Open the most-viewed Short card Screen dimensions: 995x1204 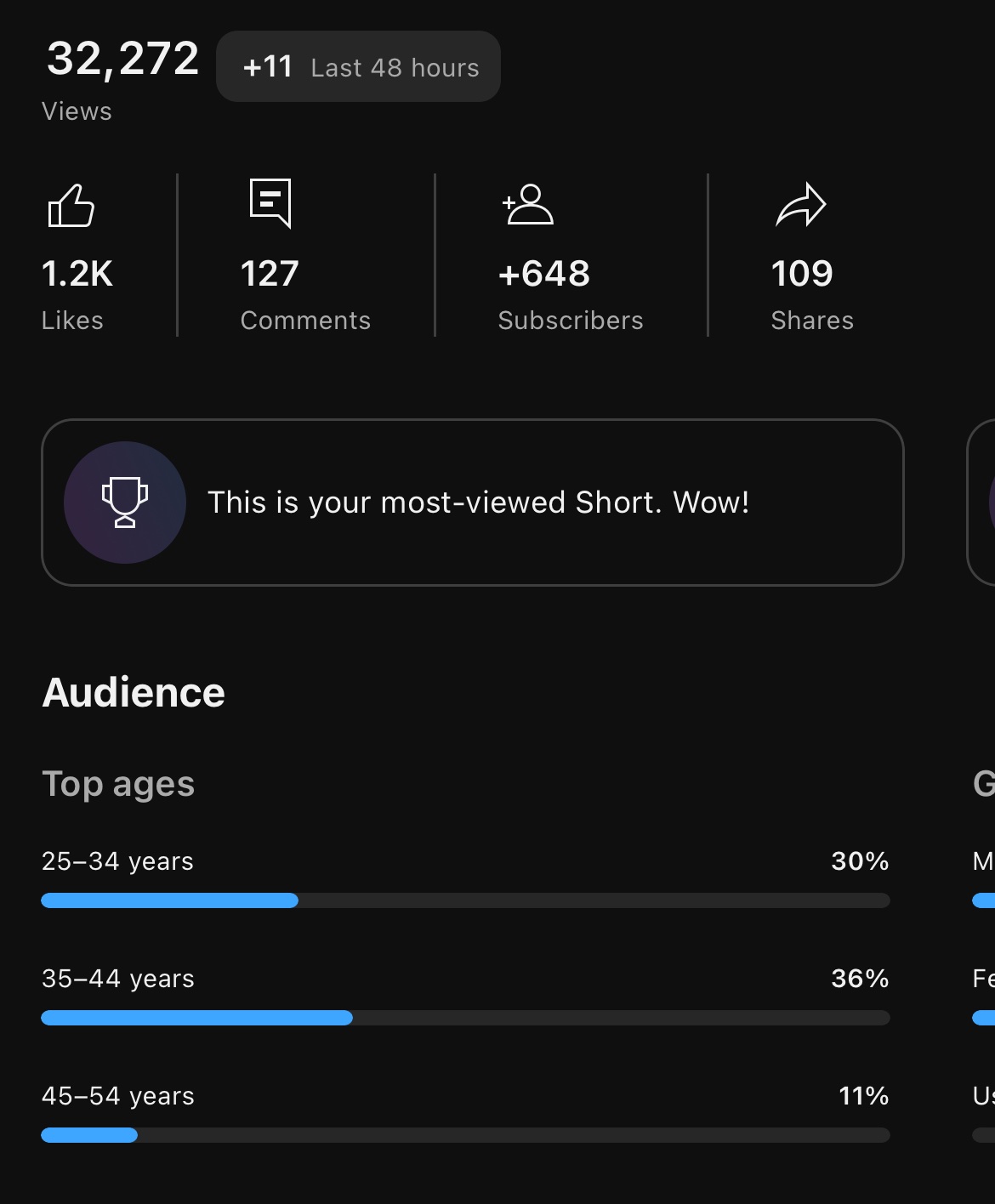click(x=473, y=503)
